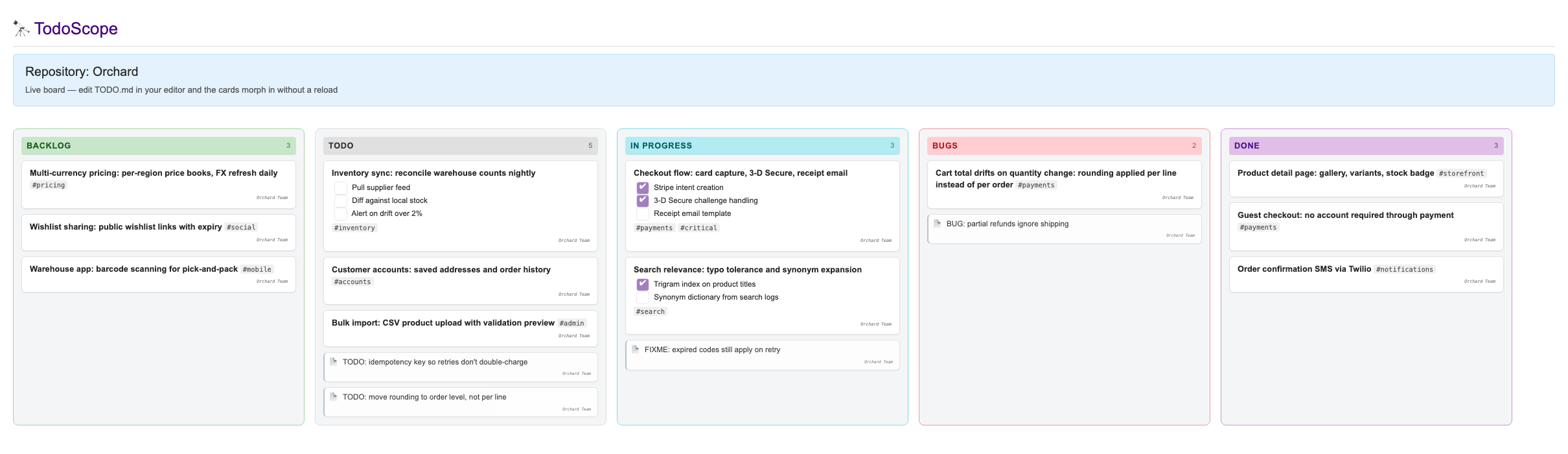Click the Live board description text
1568x454 pixels.
pyautogui.click(x=181, y=90)
